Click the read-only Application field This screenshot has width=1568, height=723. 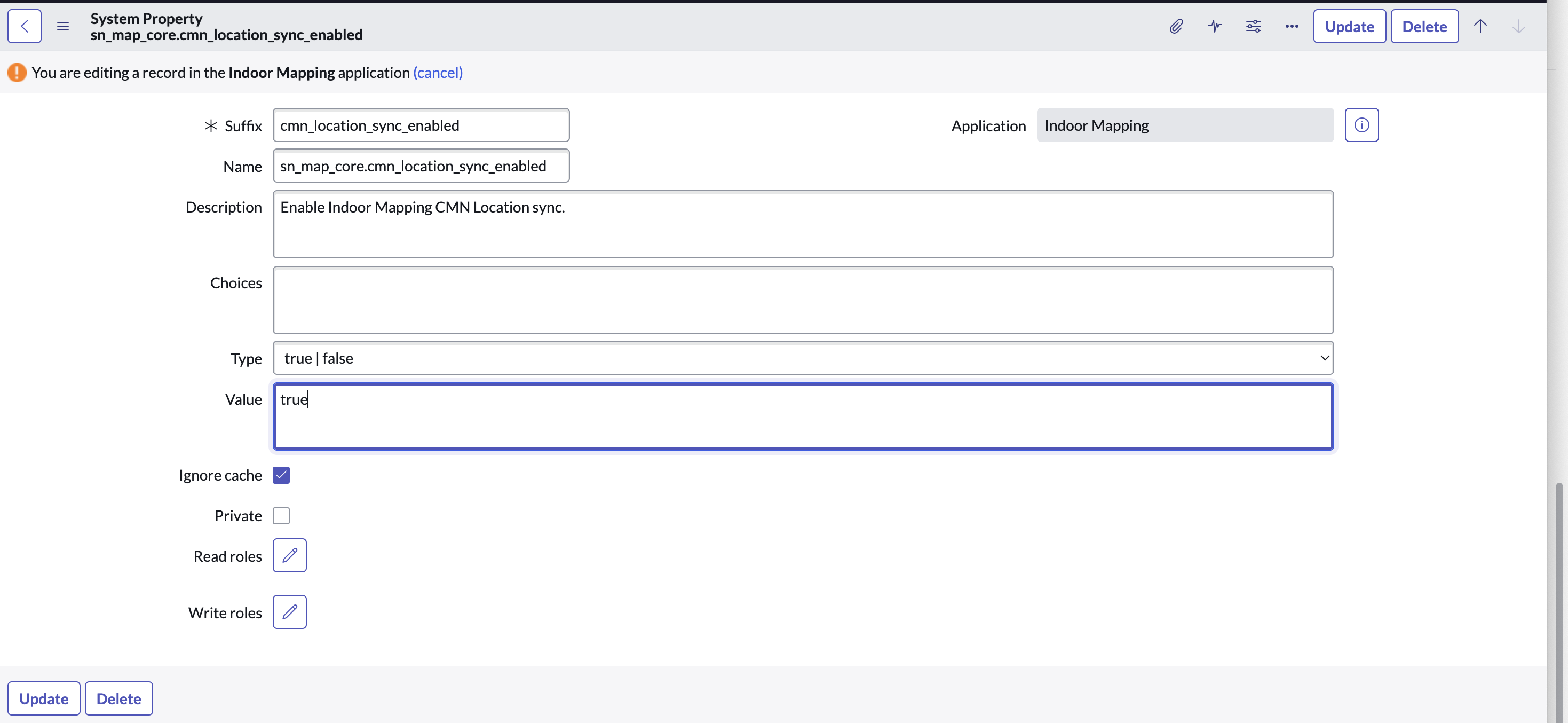coord(1185,125)
